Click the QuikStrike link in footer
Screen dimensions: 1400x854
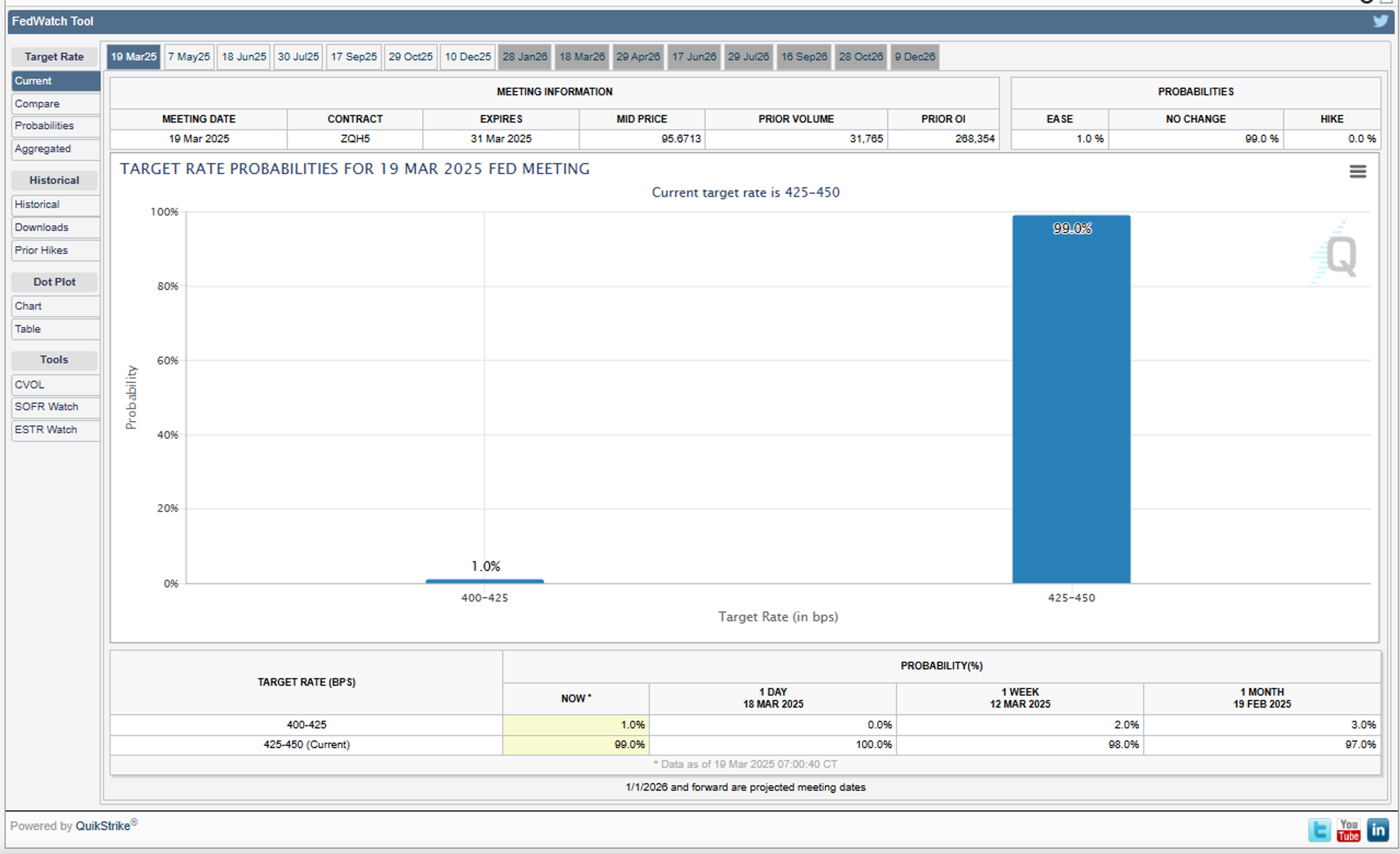click(x=103, y=826)
